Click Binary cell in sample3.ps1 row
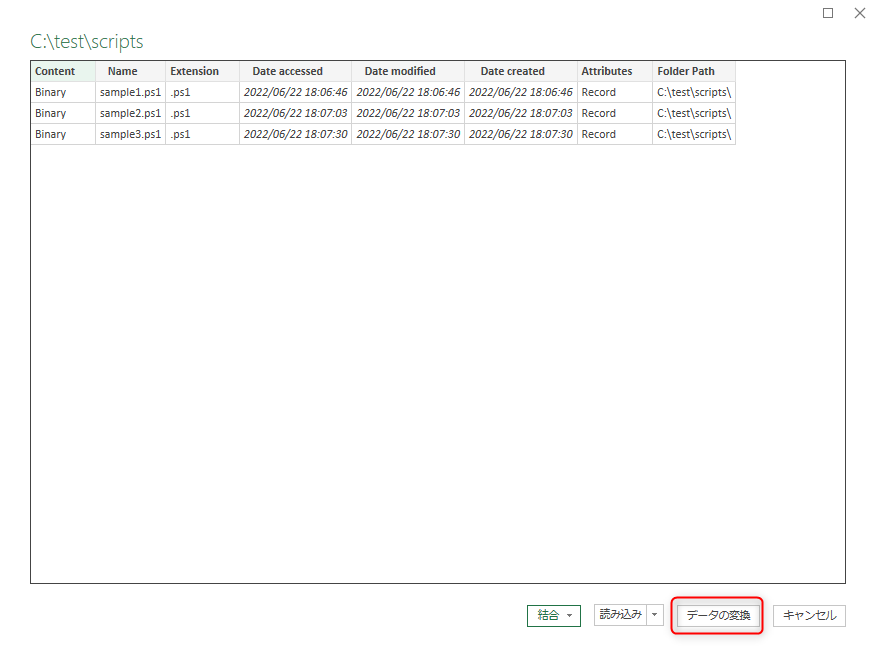876x656 pixels. tap(63, 134)
